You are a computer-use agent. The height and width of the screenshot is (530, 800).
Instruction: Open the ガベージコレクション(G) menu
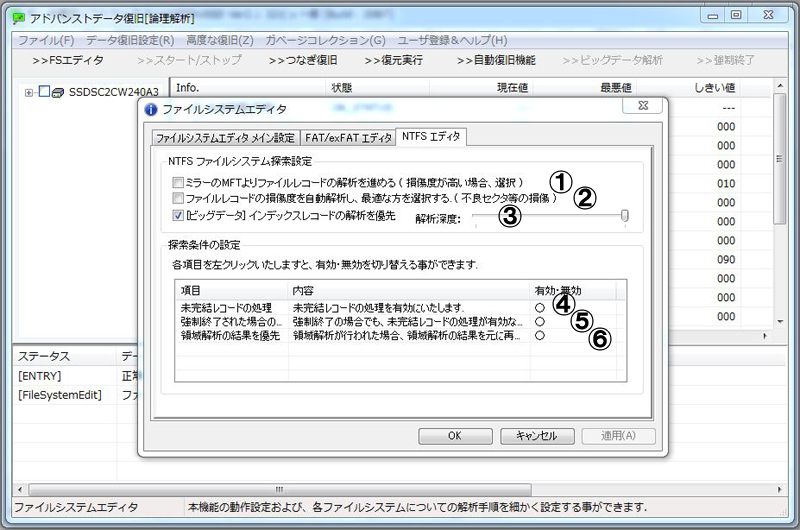click(x=326, y=40)
